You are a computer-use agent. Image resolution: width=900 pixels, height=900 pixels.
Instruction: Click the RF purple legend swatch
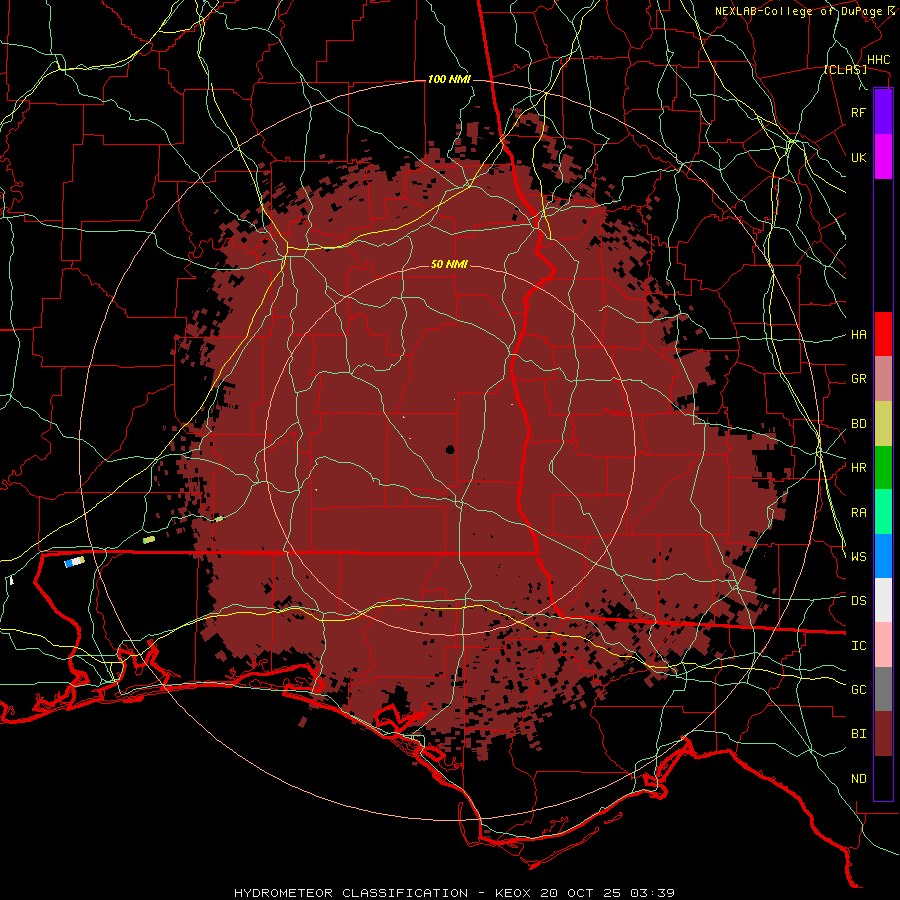[883, 112]
